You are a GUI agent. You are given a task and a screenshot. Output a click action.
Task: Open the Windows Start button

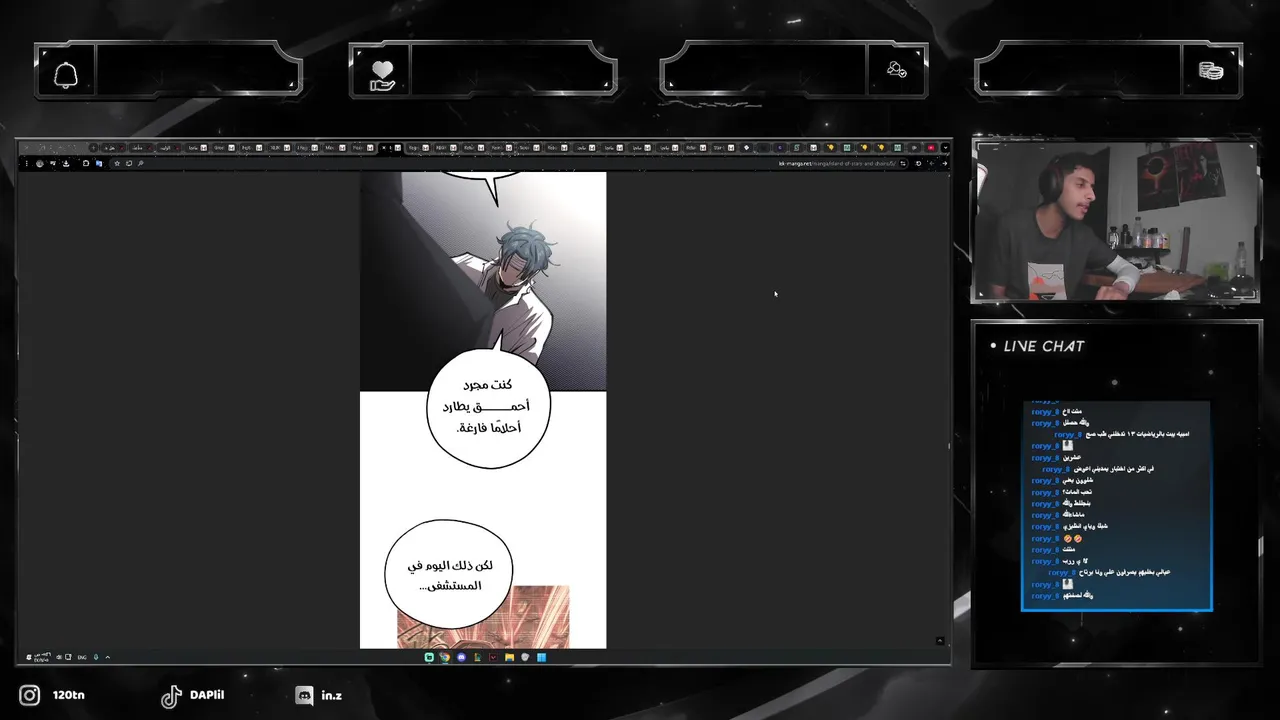coord(541,657)
